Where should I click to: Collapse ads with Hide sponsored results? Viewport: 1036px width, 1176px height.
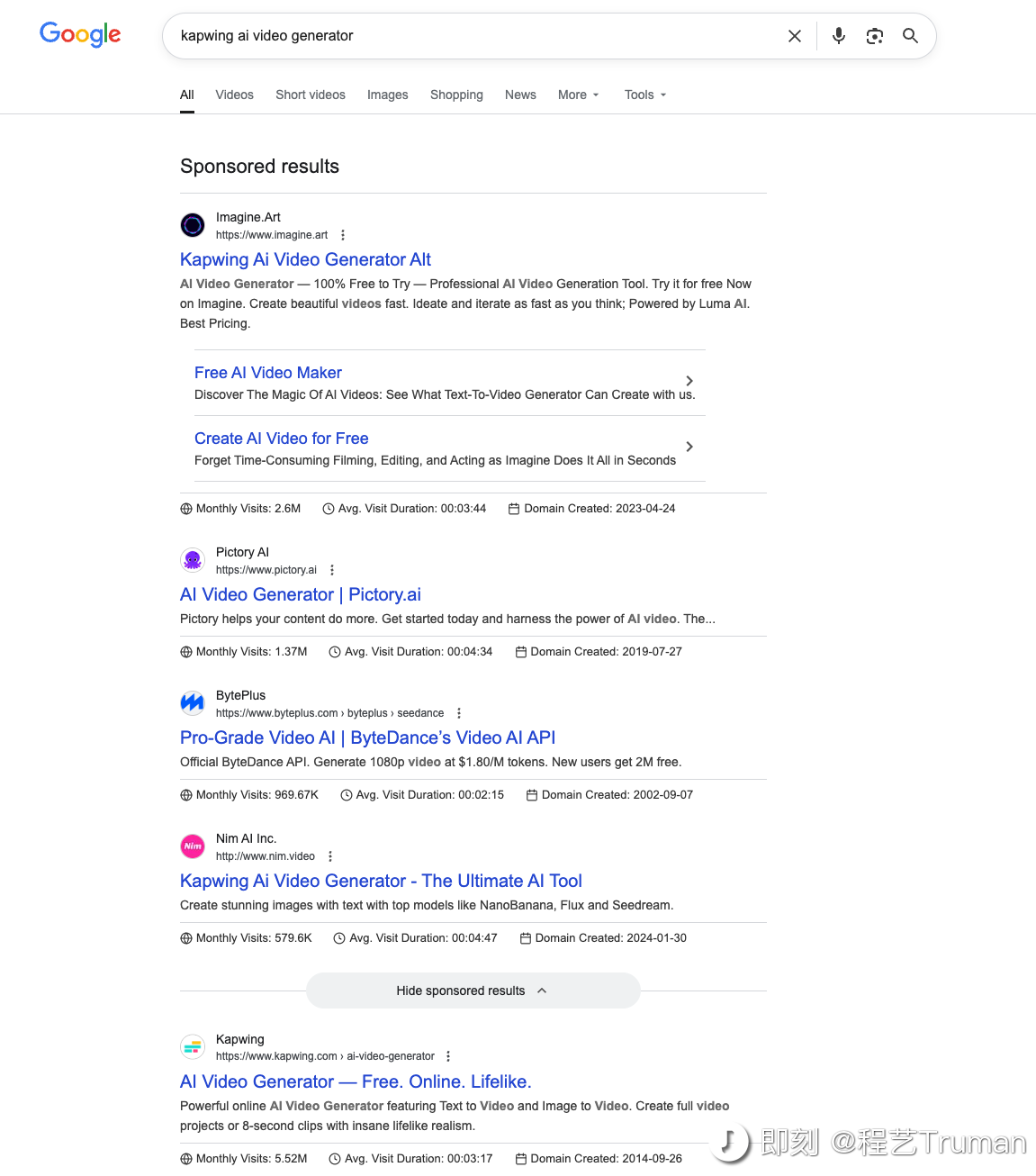point(473,991)
